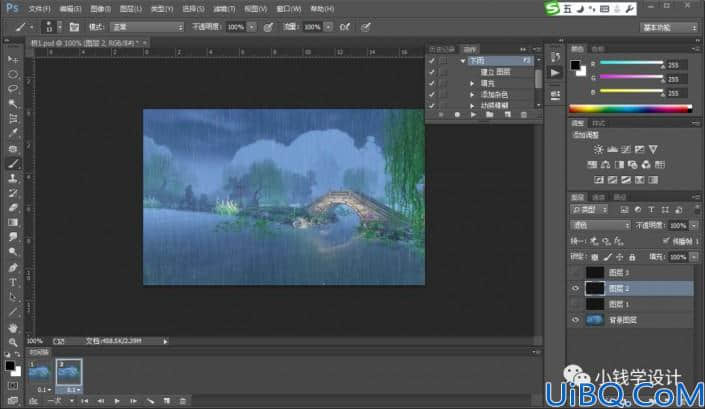Click delete frame trash icon in timeline
Image resolution: width=705 pixels, height=409 pixels.
(x=183, y=401)
